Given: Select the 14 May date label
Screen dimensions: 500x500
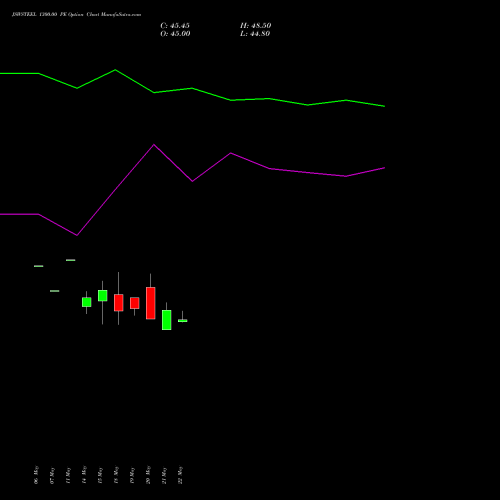Looking at the screenshot, I should pos(84,475).
